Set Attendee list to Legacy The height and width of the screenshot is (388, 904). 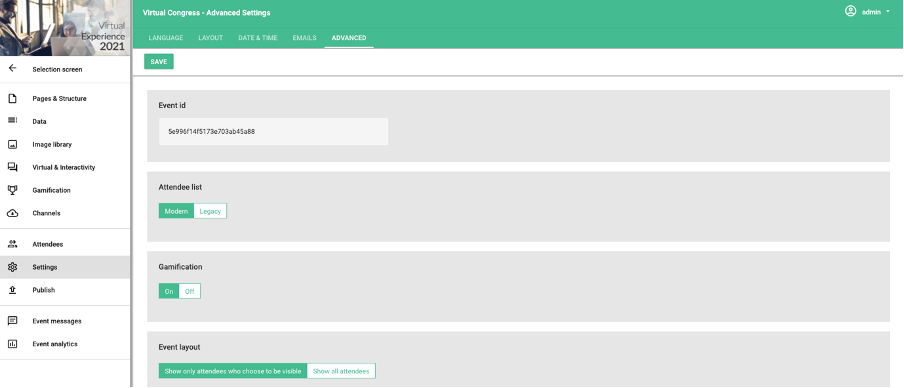[x=210, y=212]
